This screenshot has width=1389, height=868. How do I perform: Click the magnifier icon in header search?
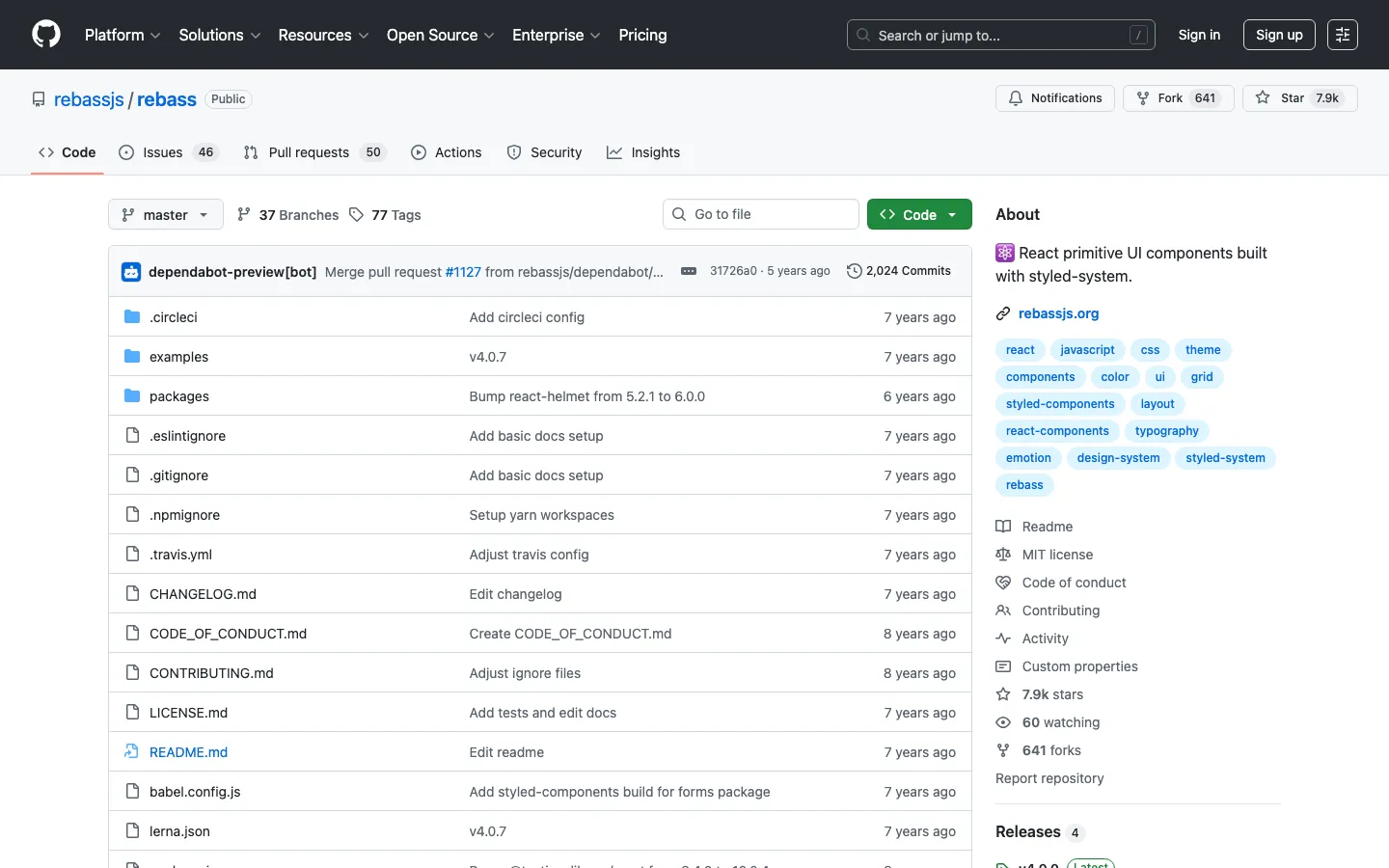tap(863, 35)
